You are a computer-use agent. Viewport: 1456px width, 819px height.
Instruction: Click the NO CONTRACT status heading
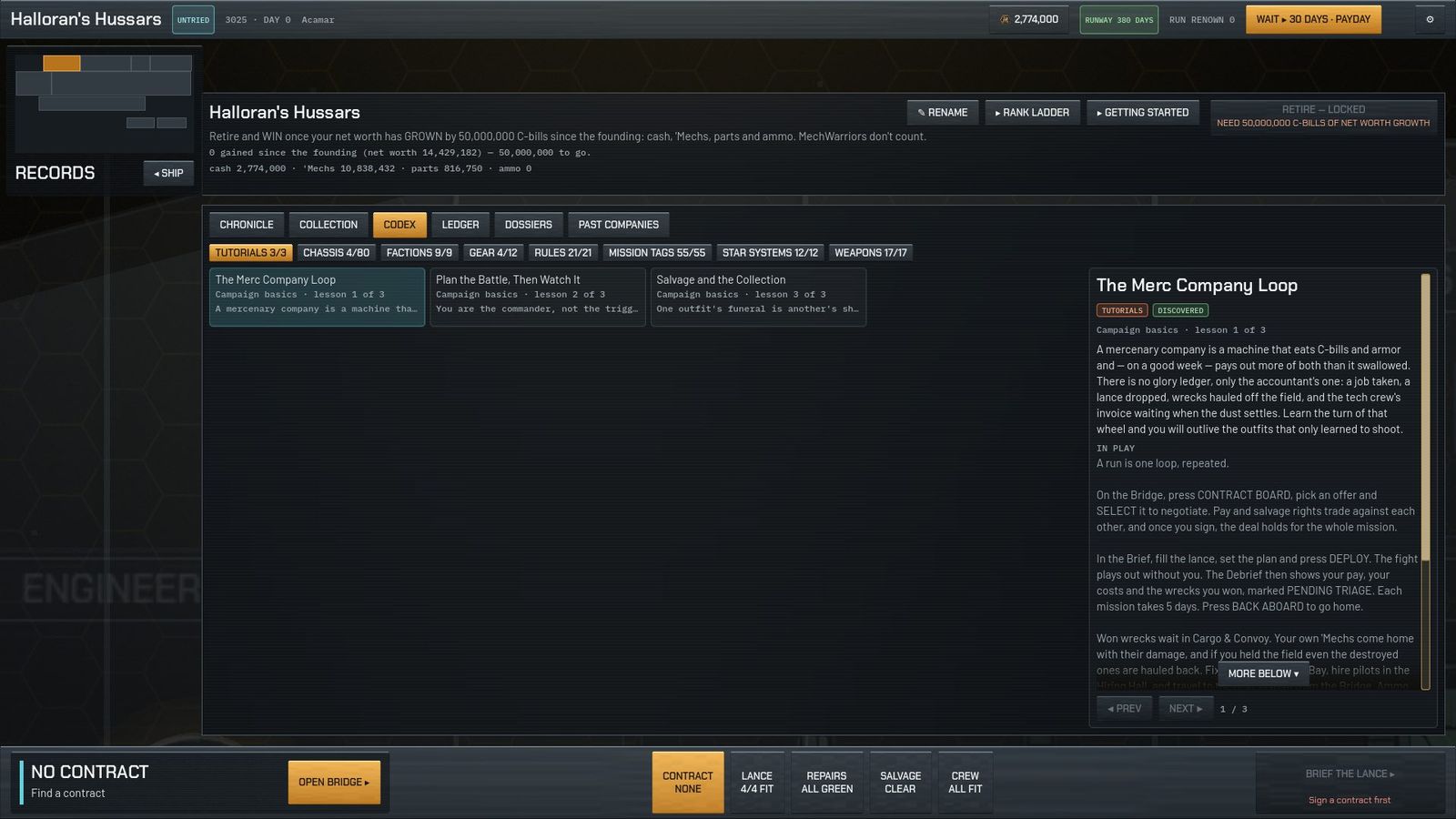89,772
